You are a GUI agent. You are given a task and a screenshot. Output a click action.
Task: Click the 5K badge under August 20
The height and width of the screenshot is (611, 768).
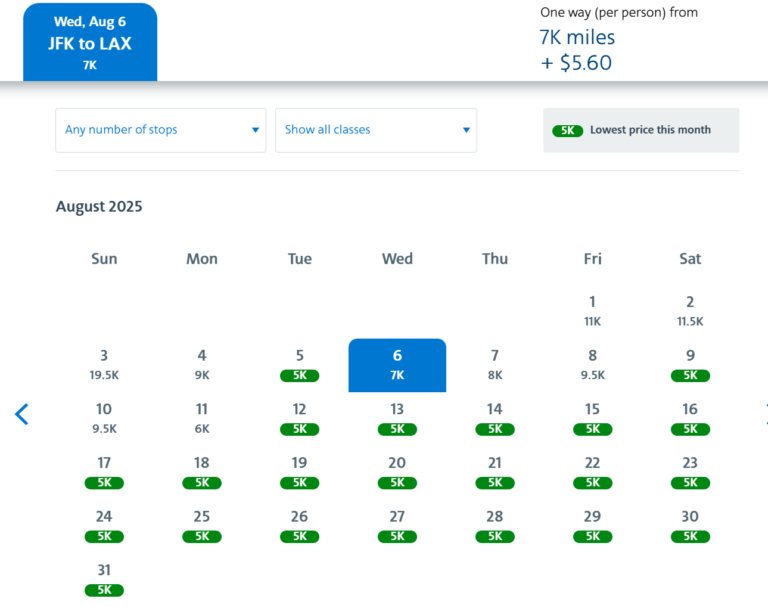click(397, 483)
